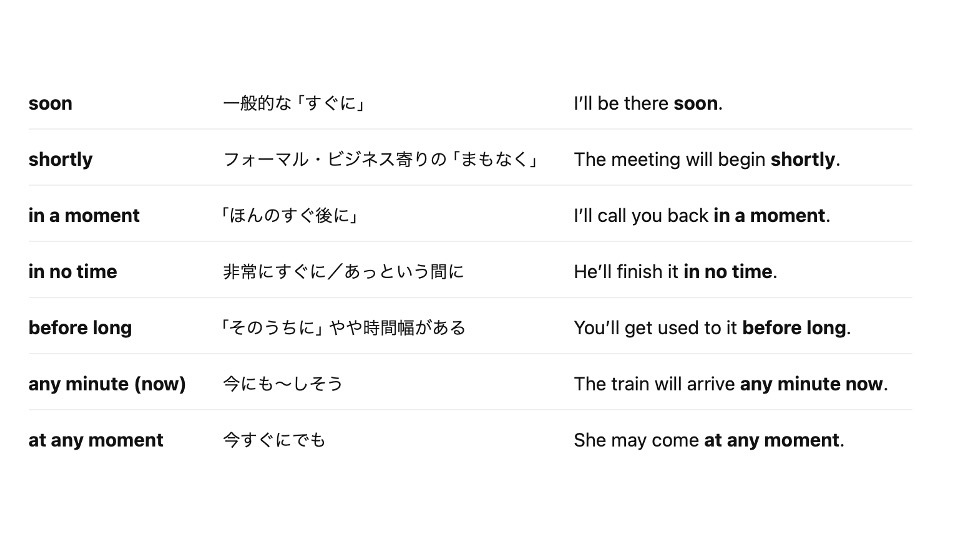960x540 pixels.
Task: Click the "in a moment" phrase heading
Action: [84, 216]
